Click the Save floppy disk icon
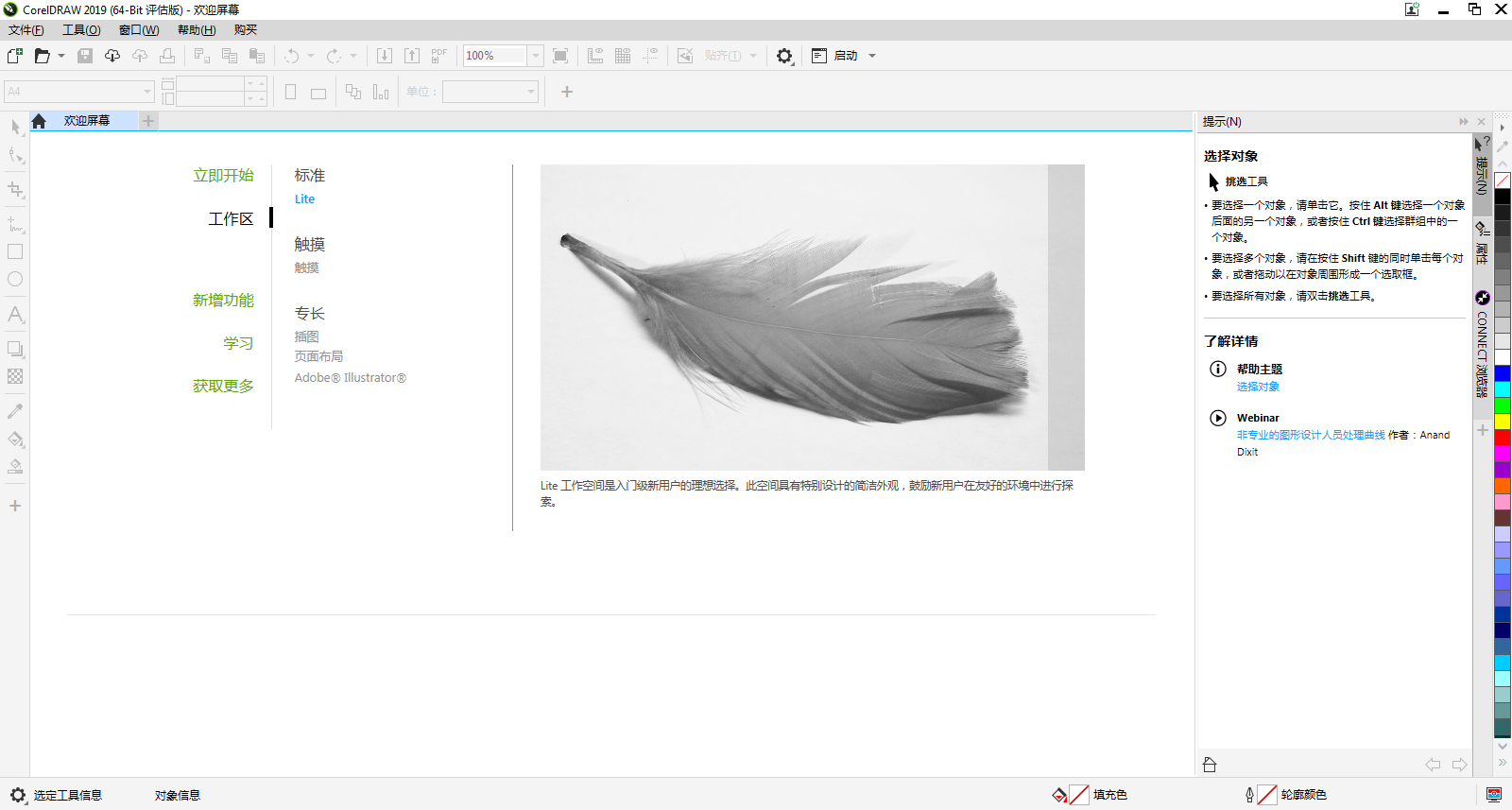 pyautogui.click(x=85, y=56)
